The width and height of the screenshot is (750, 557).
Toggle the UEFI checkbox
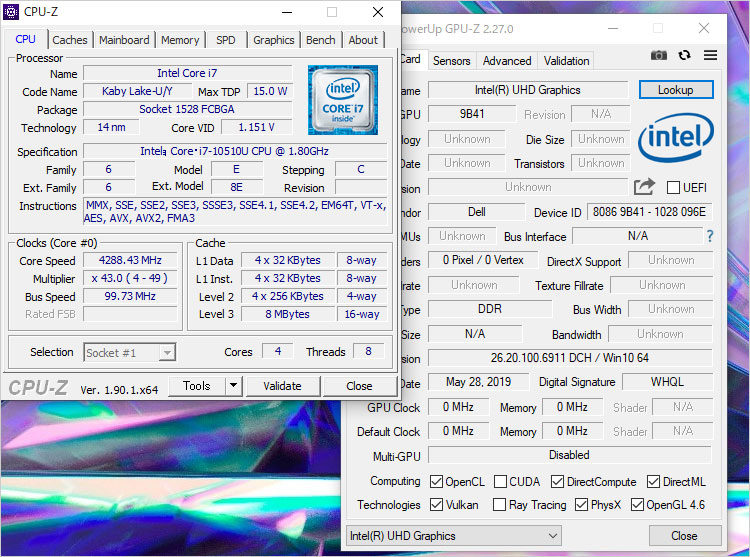click(673, 187)
